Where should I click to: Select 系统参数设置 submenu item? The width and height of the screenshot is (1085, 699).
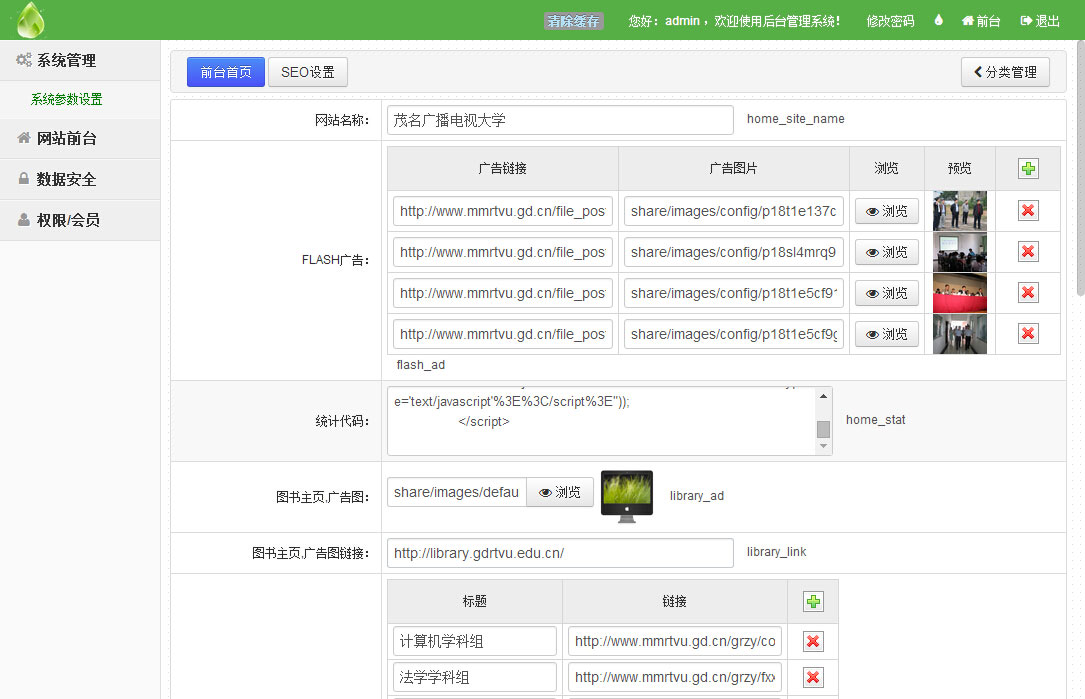66,99
